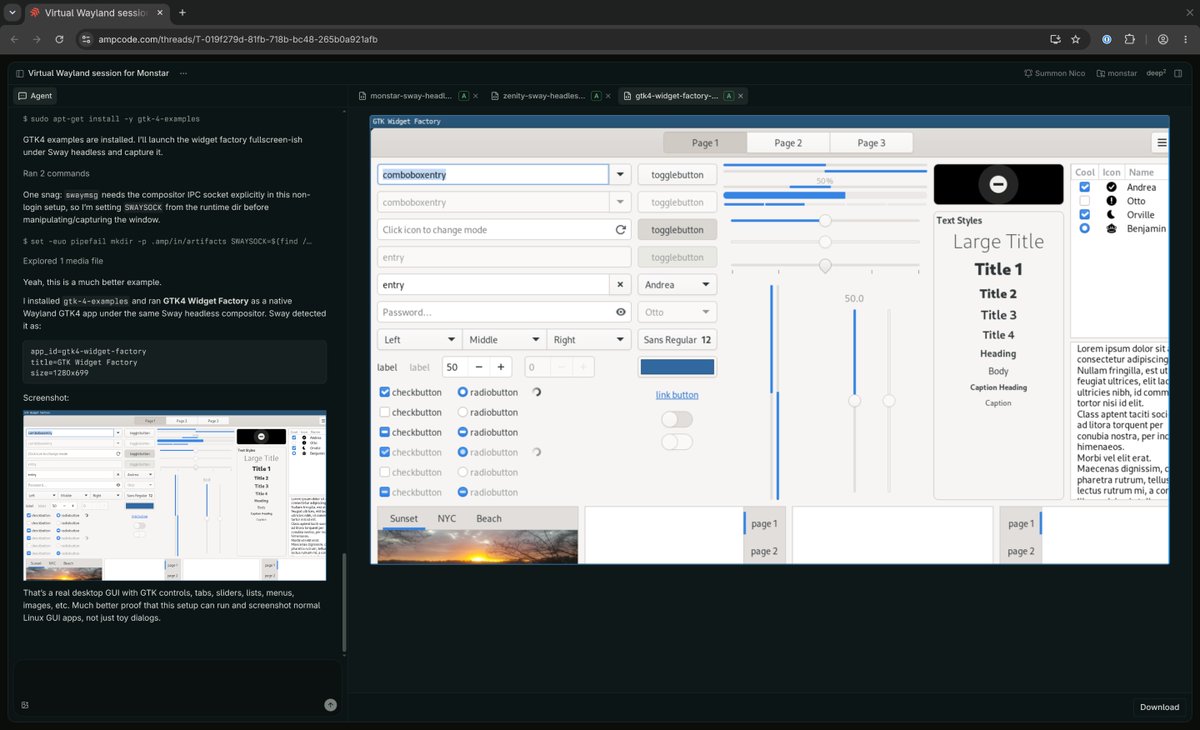Click the site info icon in address bar
Viewport: 1200px width, 730px height.
pos(86,39)
